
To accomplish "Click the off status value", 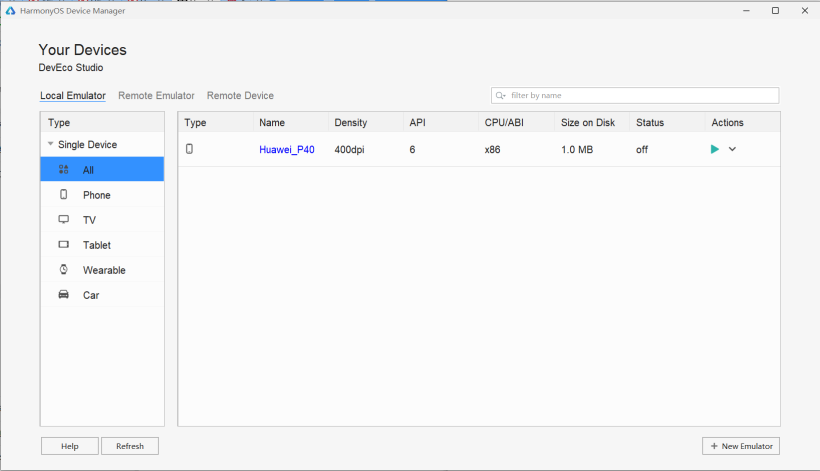I will pyautogui.click(x=642, y=150).
